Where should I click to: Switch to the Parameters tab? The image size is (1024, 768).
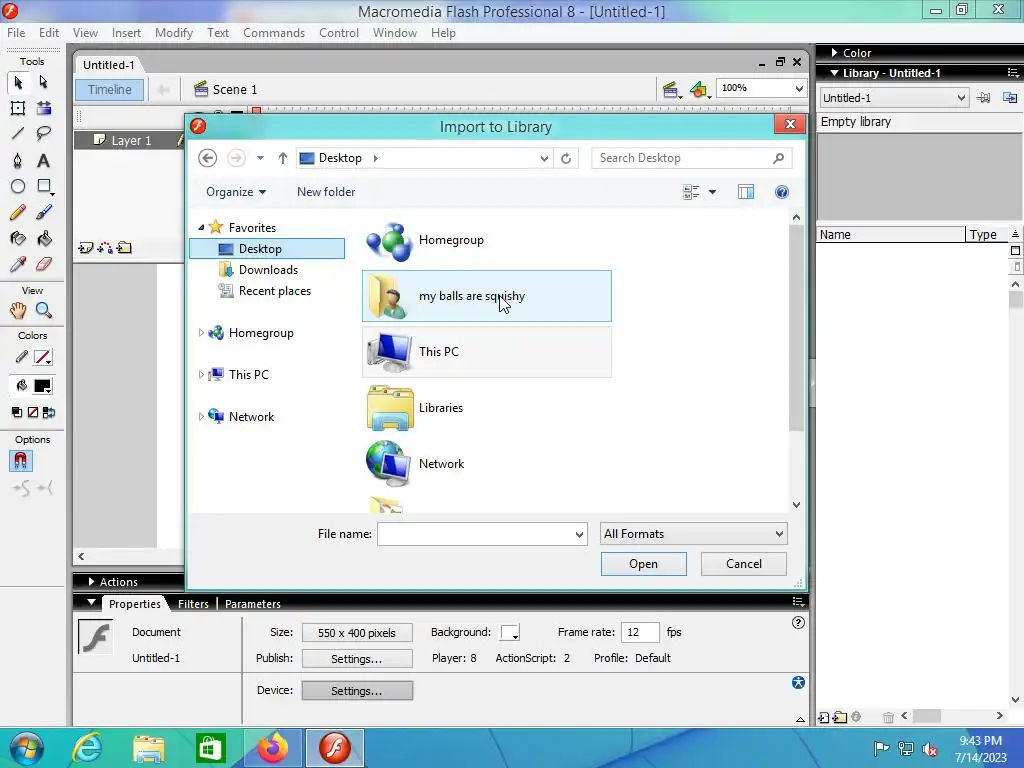pos(253,604)
